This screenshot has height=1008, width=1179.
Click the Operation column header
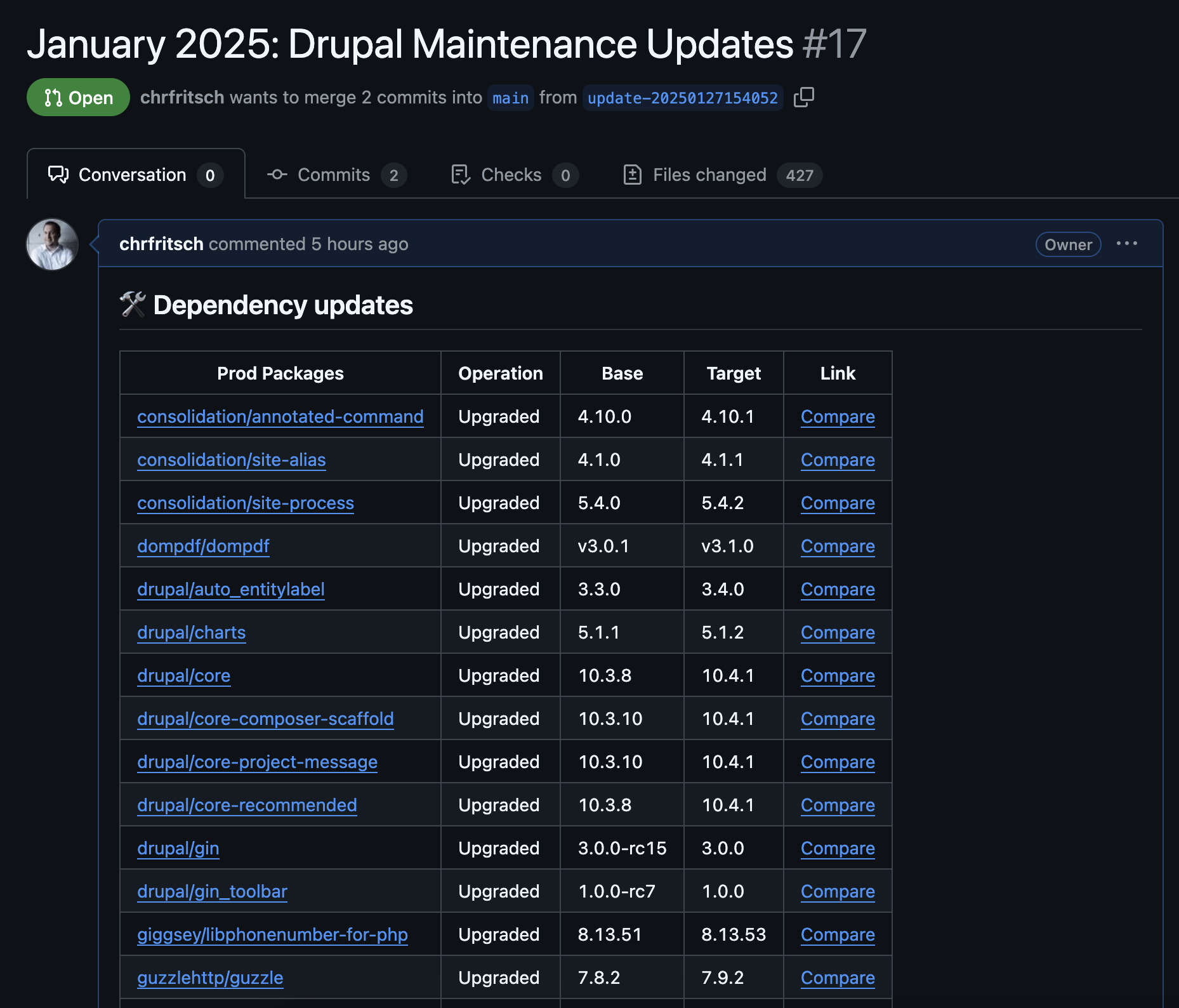click(x=501, y=373)
